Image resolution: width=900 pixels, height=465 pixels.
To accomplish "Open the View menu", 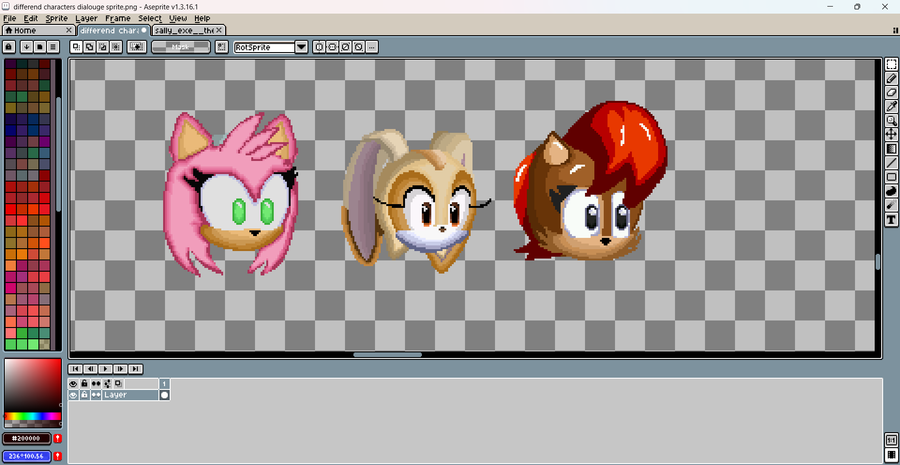I will (x=178, y=18).
